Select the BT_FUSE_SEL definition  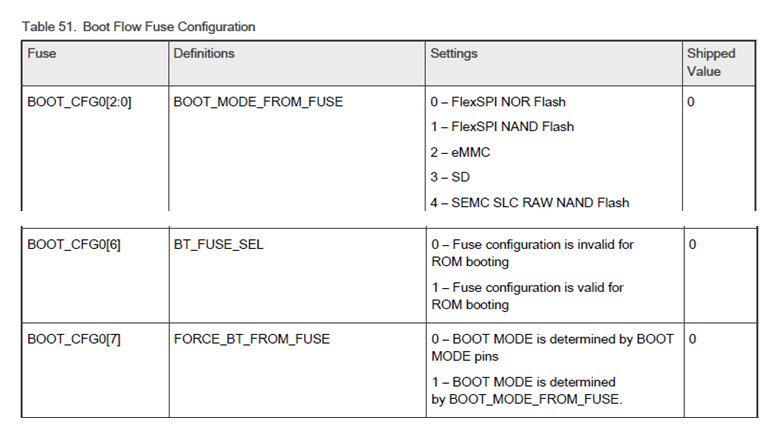click(218, 244)
